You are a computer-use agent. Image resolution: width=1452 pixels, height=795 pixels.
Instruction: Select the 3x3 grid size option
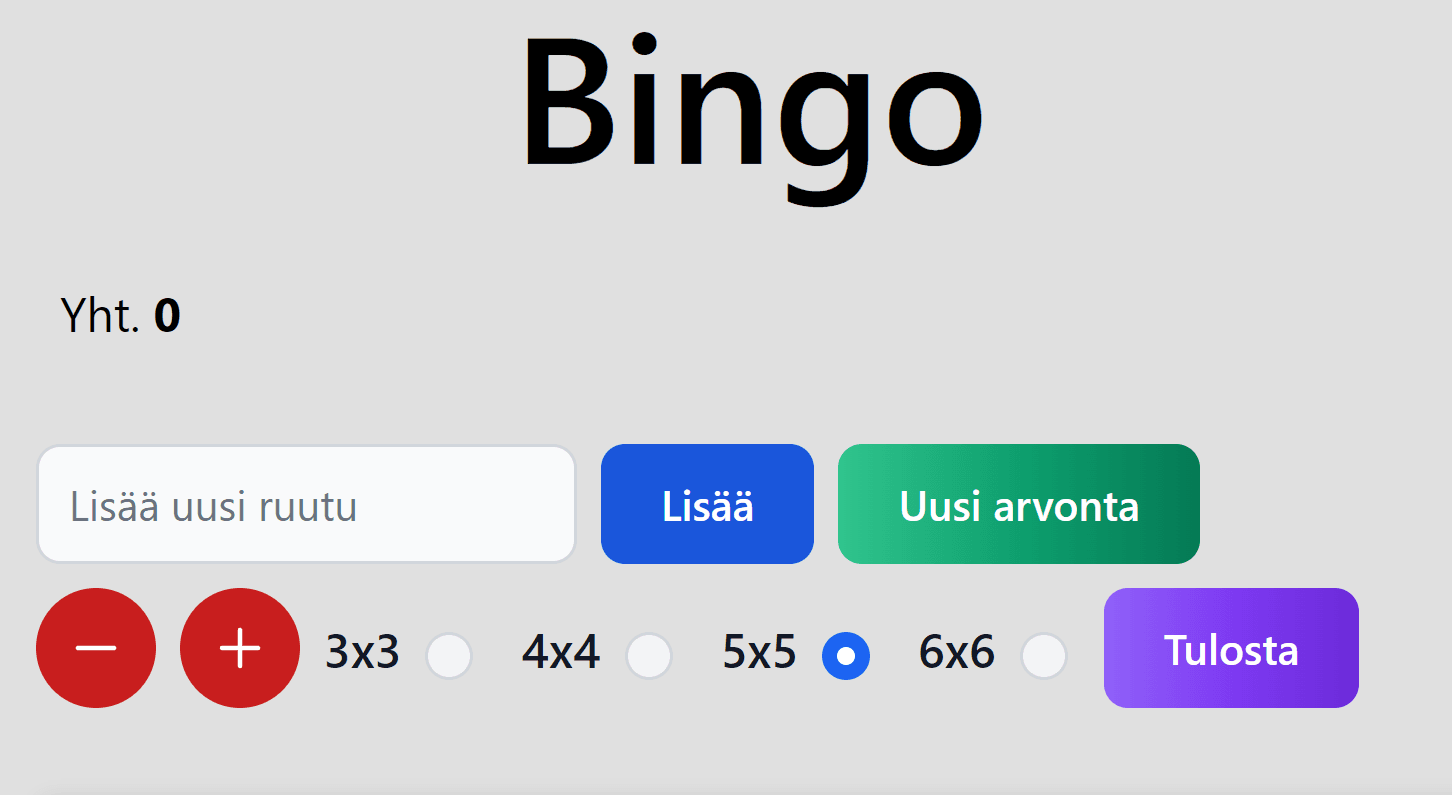(x=449, y=656)
